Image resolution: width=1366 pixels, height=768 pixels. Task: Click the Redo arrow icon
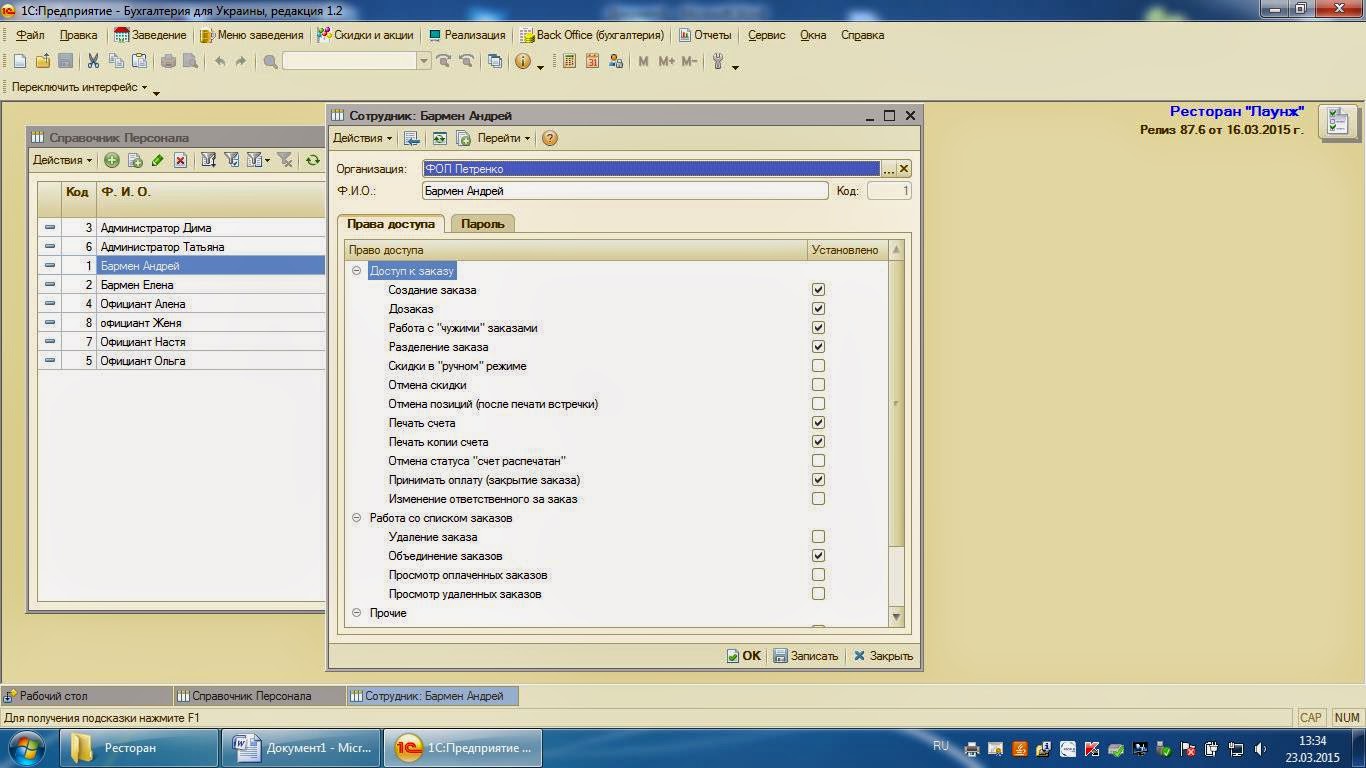click(x=241, y=61)
